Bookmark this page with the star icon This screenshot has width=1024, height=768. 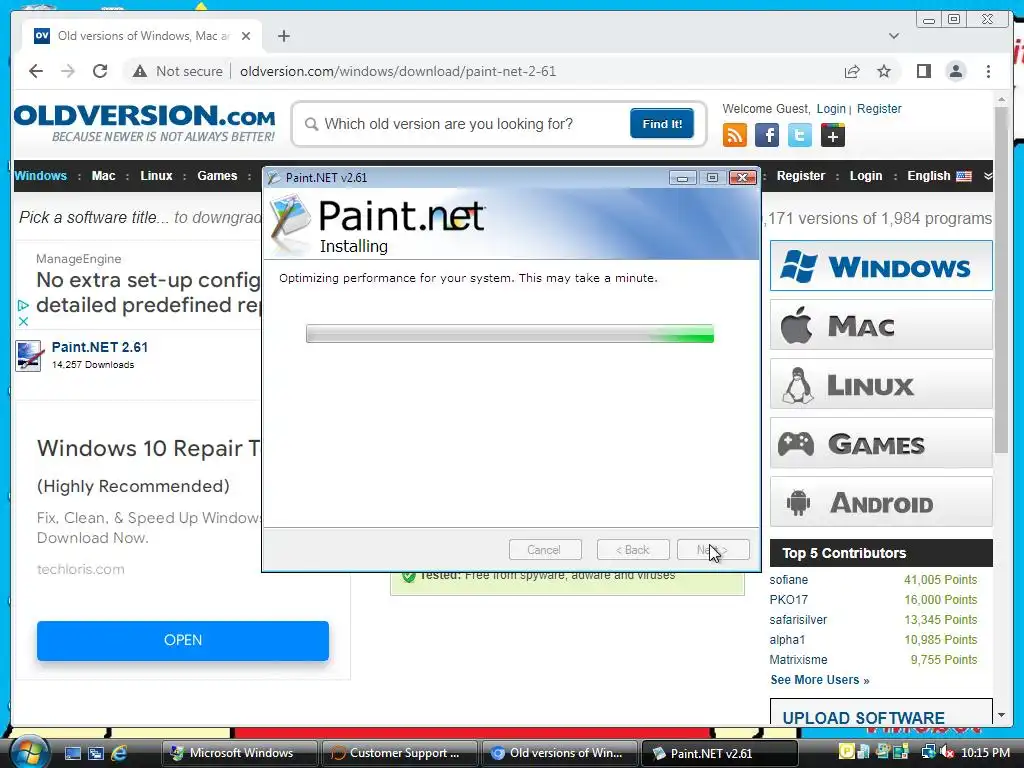[884, 71]
